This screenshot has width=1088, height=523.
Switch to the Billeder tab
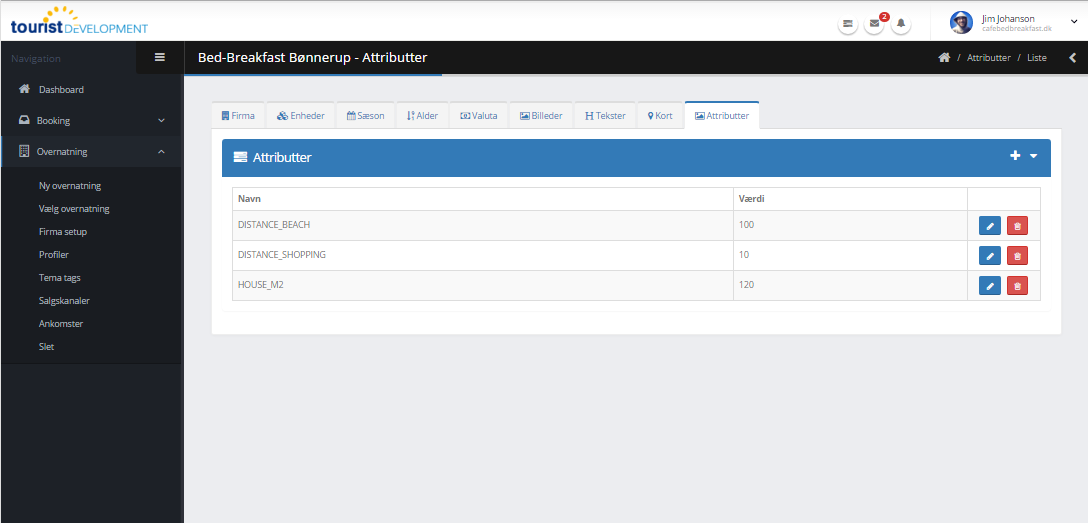coord(540,116)
